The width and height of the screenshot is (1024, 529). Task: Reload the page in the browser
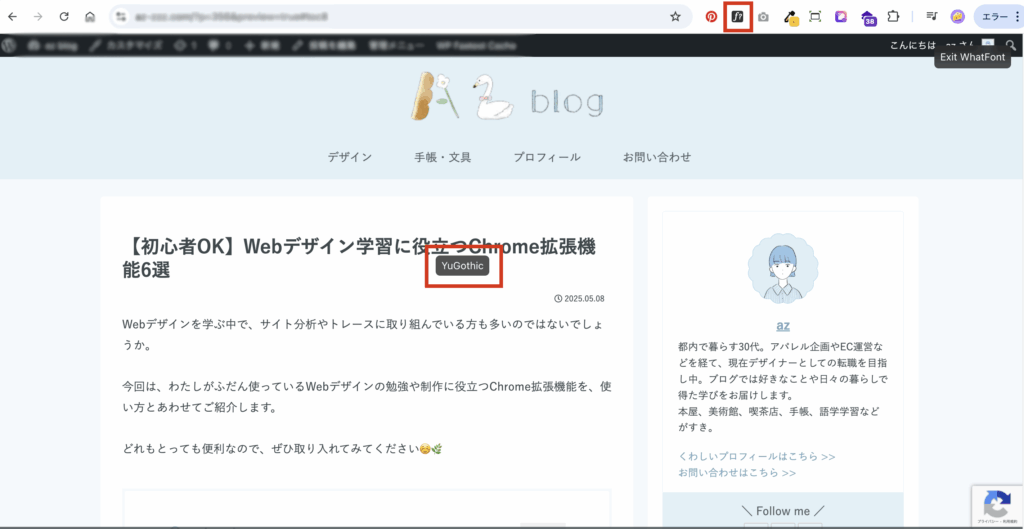coord(64,16)
